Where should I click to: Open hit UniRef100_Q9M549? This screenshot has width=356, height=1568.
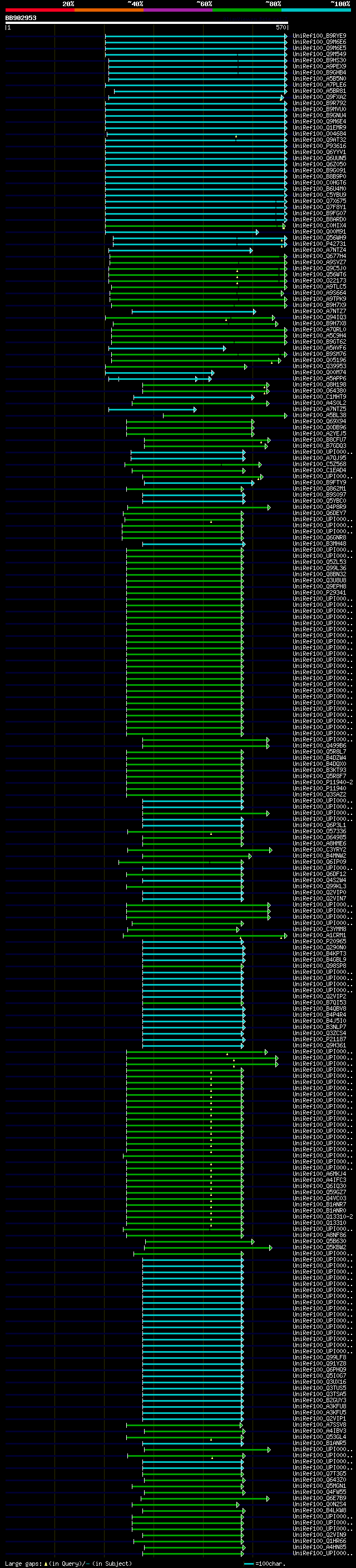[x=319, y=54]
